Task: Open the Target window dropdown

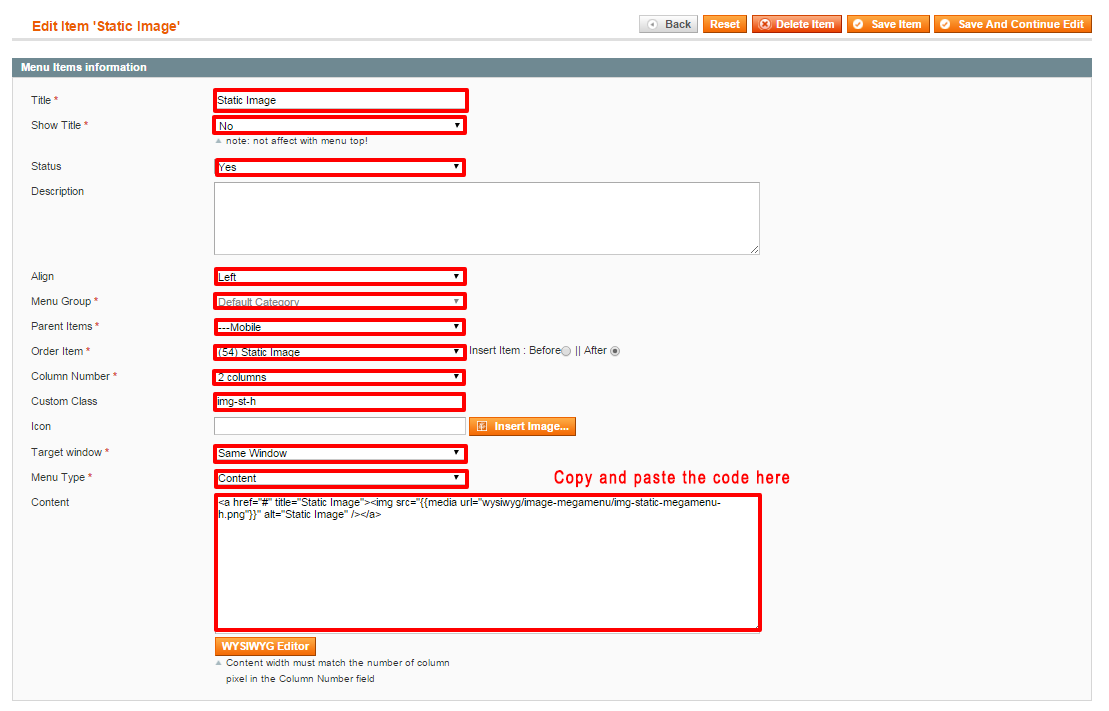Action: click(x=339, y=453)
